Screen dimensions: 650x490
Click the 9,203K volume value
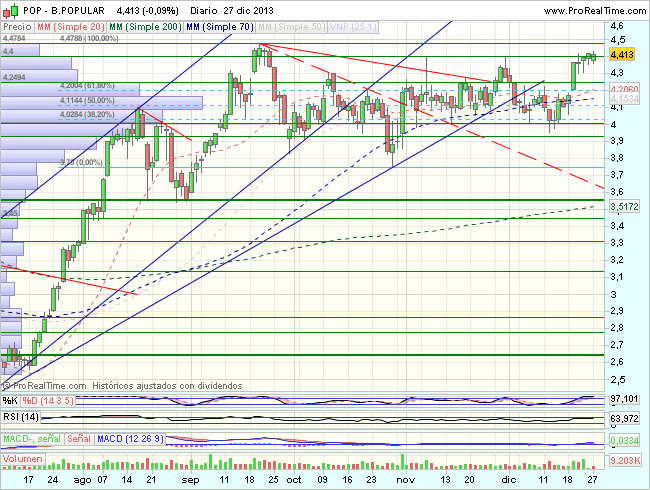[x=626, y=460]
